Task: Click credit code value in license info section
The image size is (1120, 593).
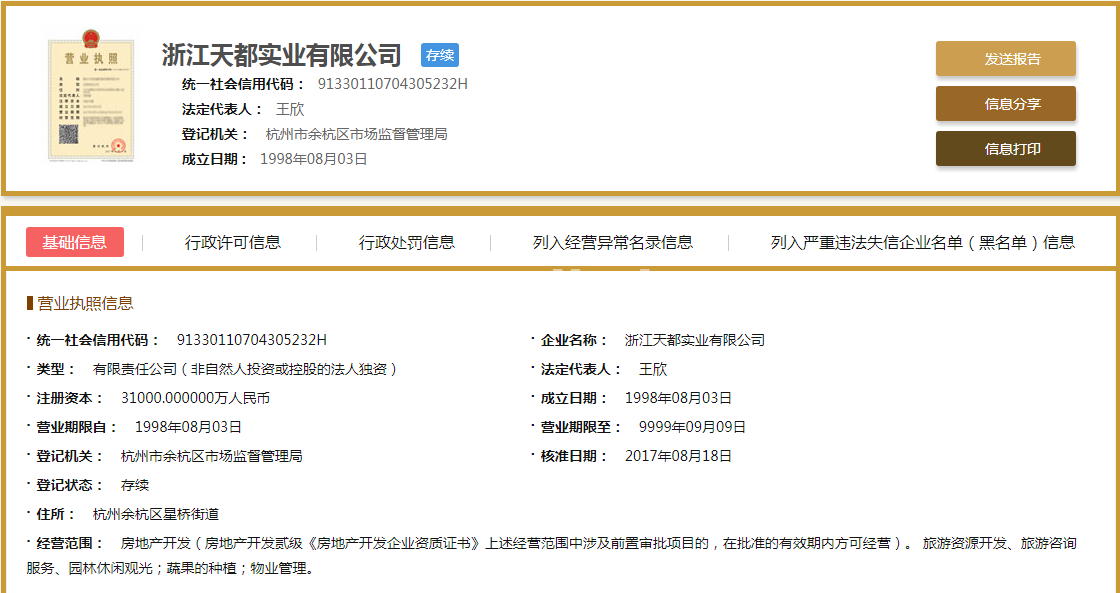Action: [x=251, y=340]
